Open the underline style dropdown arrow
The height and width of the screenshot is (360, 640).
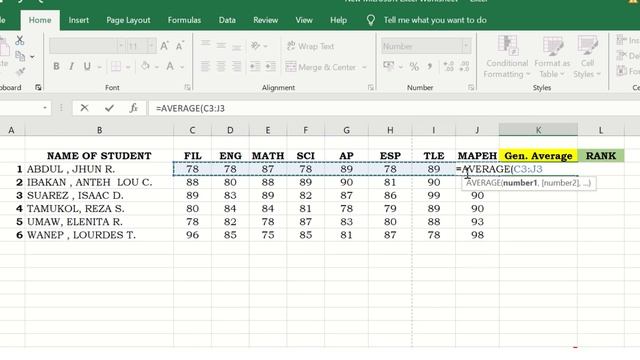click(x=99, y=67)
